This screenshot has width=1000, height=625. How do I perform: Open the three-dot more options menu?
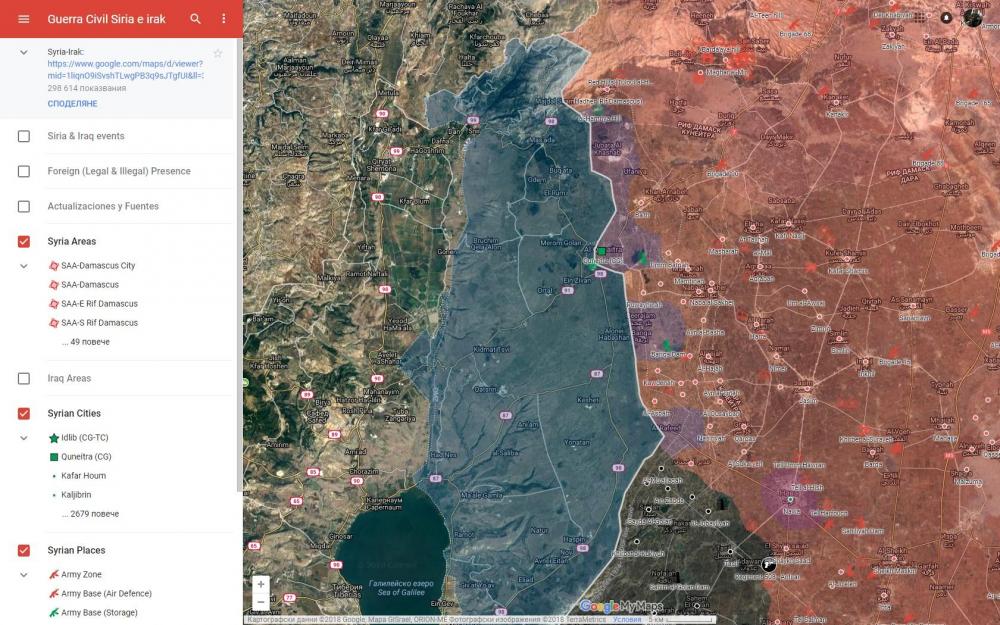[x=223, y=19]
